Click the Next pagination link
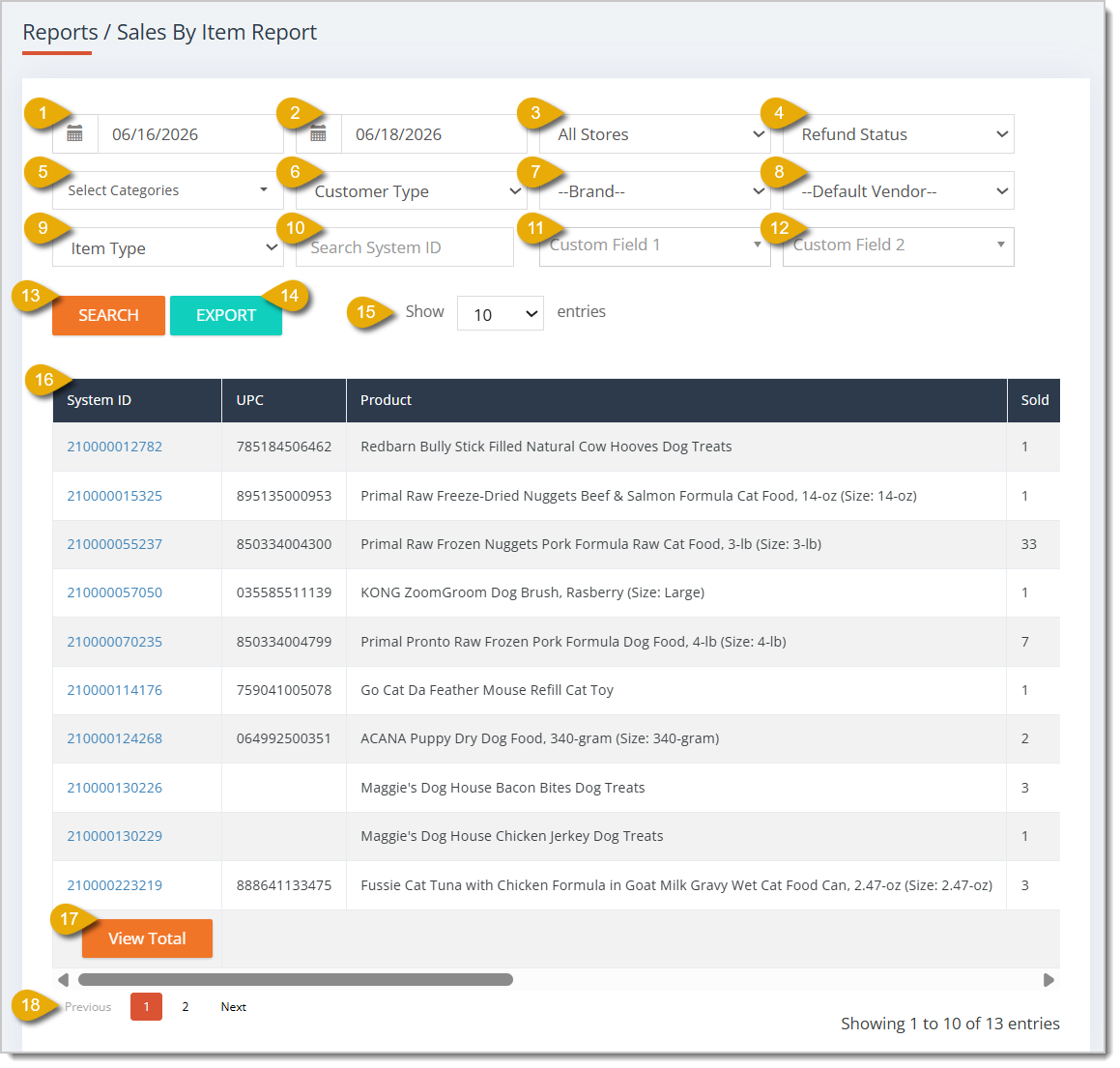1120x1068 pixels. click(x=234, y=1006)
